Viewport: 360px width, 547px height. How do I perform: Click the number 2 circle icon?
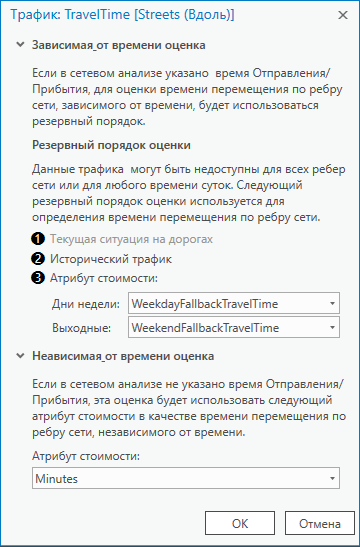point(38,259)
